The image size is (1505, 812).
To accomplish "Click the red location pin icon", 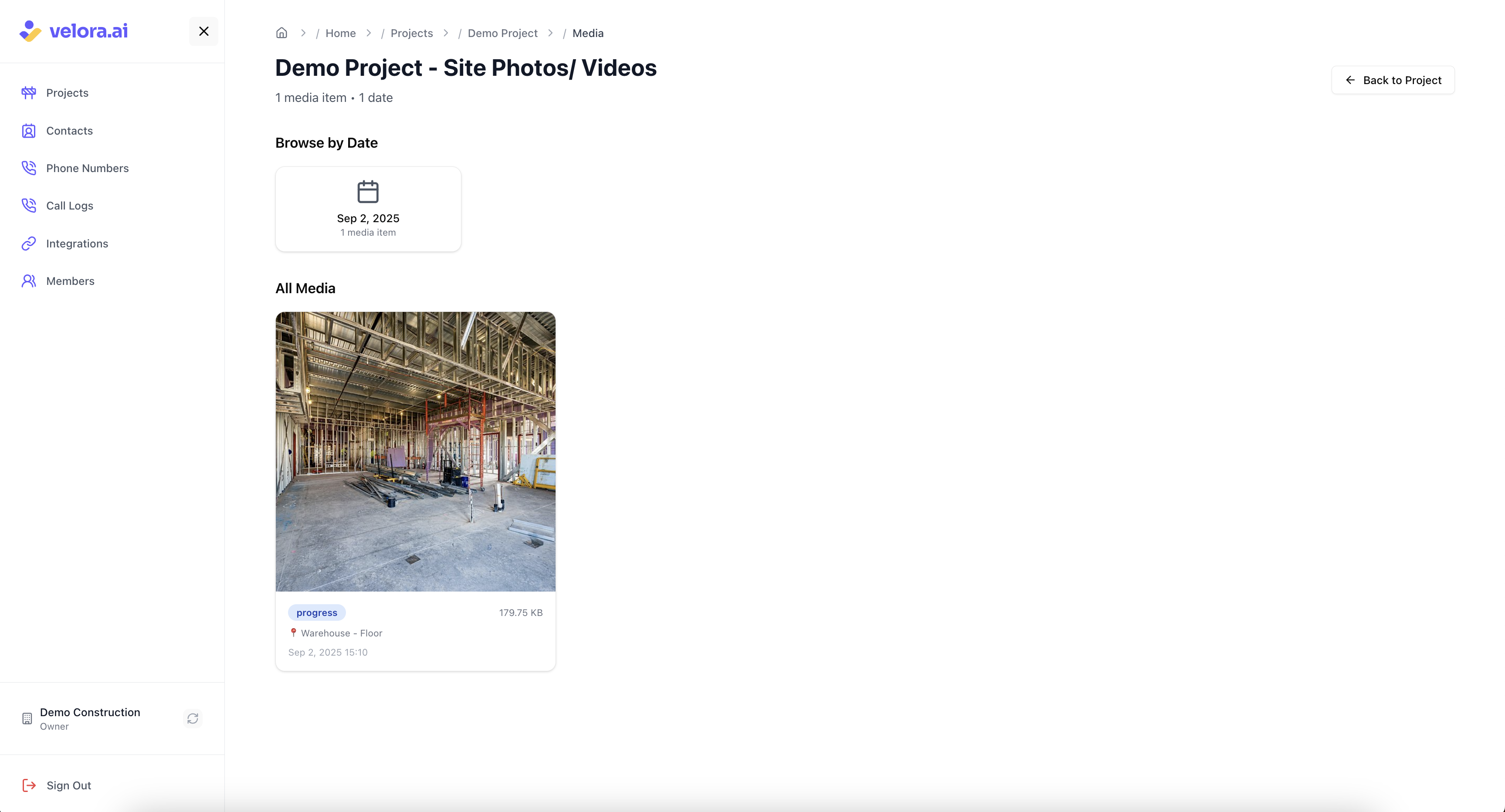I will click(x=293, y=633).
